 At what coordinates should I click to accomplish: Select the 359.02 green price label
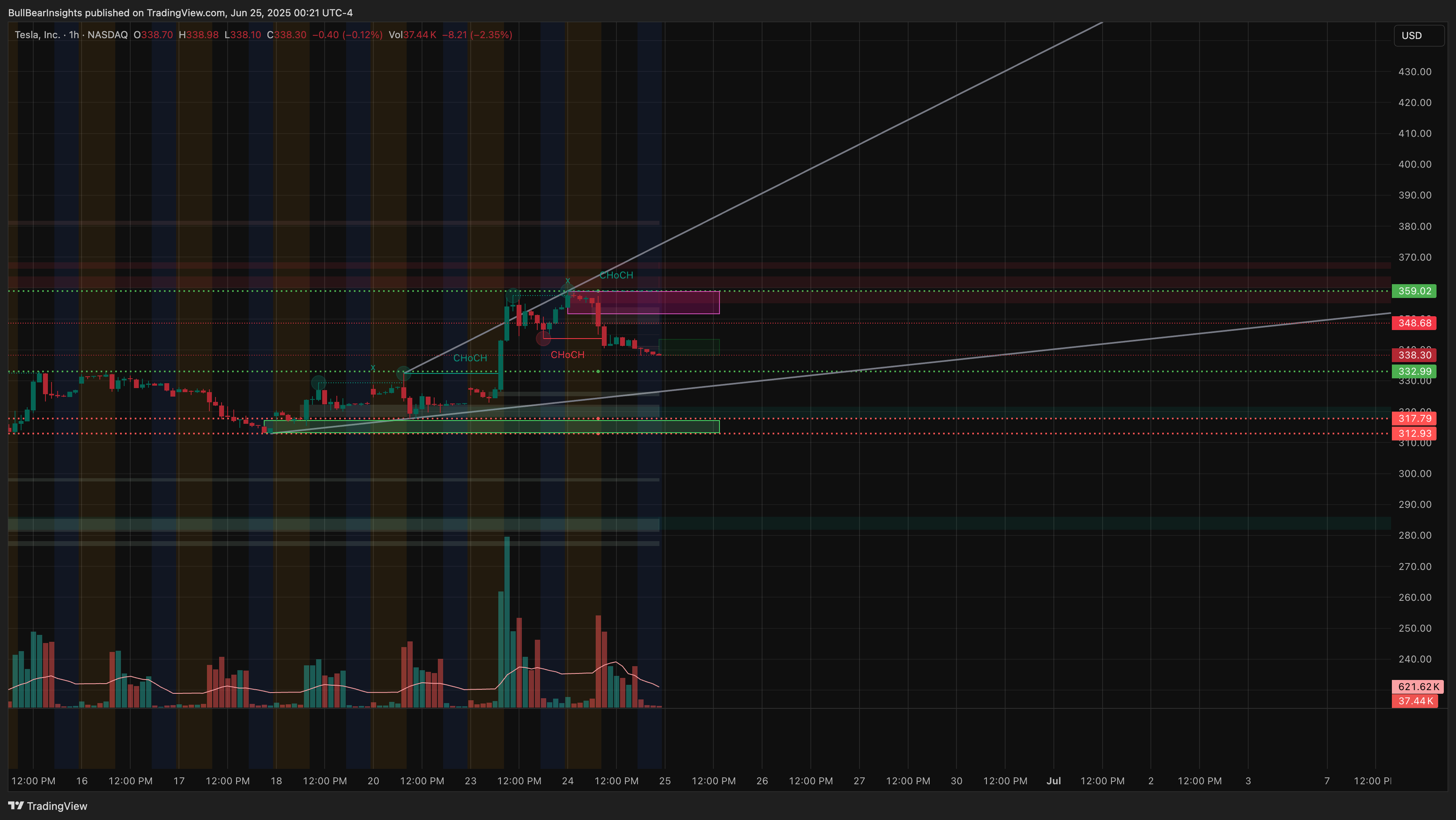pos(1414,291)
